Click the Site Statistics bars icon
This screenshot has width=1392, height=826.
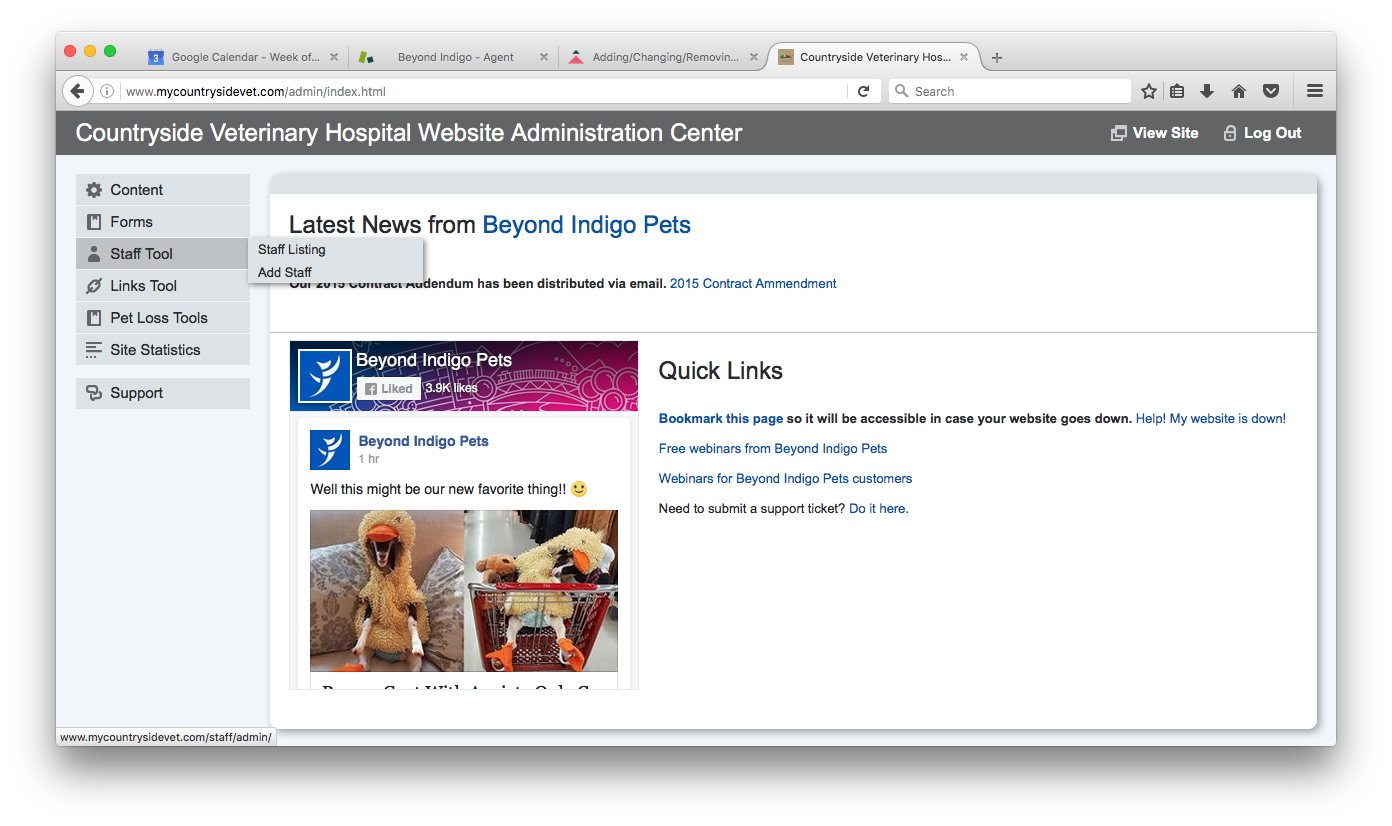click(94, 350)
